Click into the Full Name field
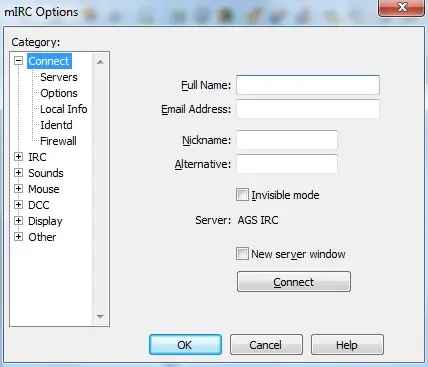The width and height of the screenshot is (428, 367). pyautogui.click(x=308, y=85)
